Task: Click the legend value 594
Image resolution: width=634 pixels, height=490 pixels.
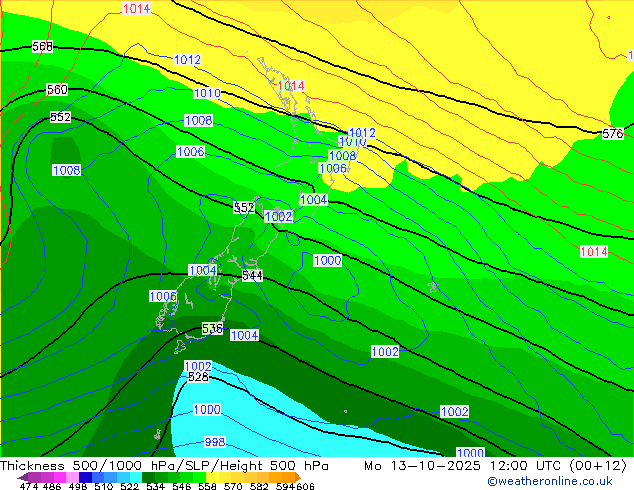Action: click(285, 486)
